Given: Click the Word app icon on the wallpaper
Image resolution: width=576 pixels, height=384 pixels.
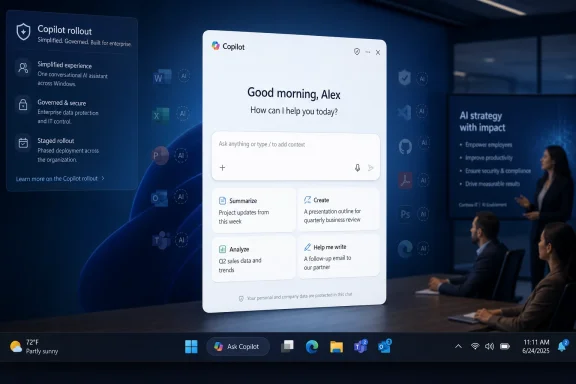Looking at the screenshot, I should coord(162,77).
